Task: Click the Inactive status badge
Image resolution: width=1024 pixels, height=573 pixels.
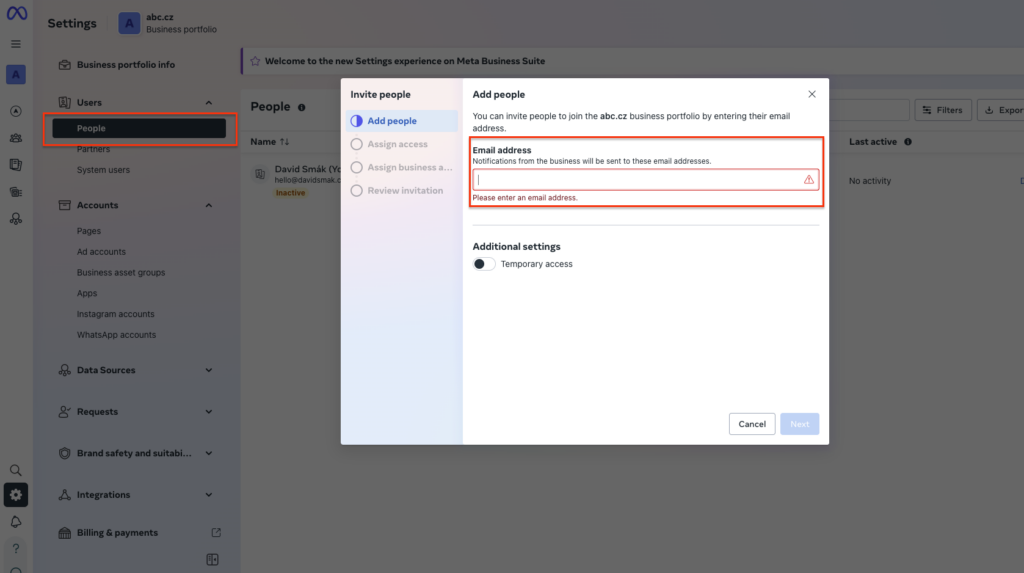Action: pos(291,193)
